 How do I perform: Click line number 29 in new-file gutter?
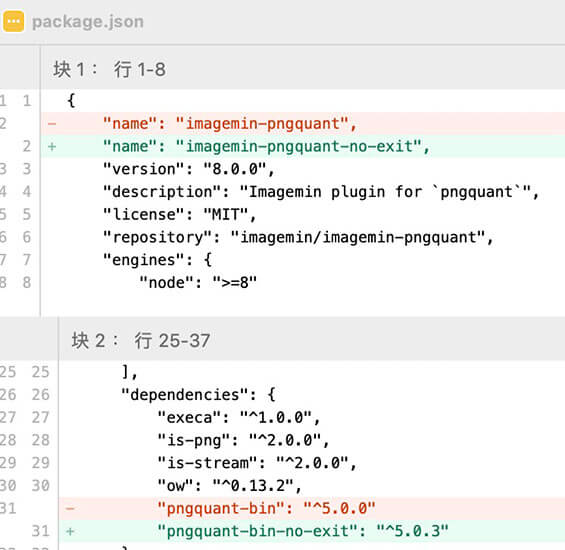click(x=40, y=463)
